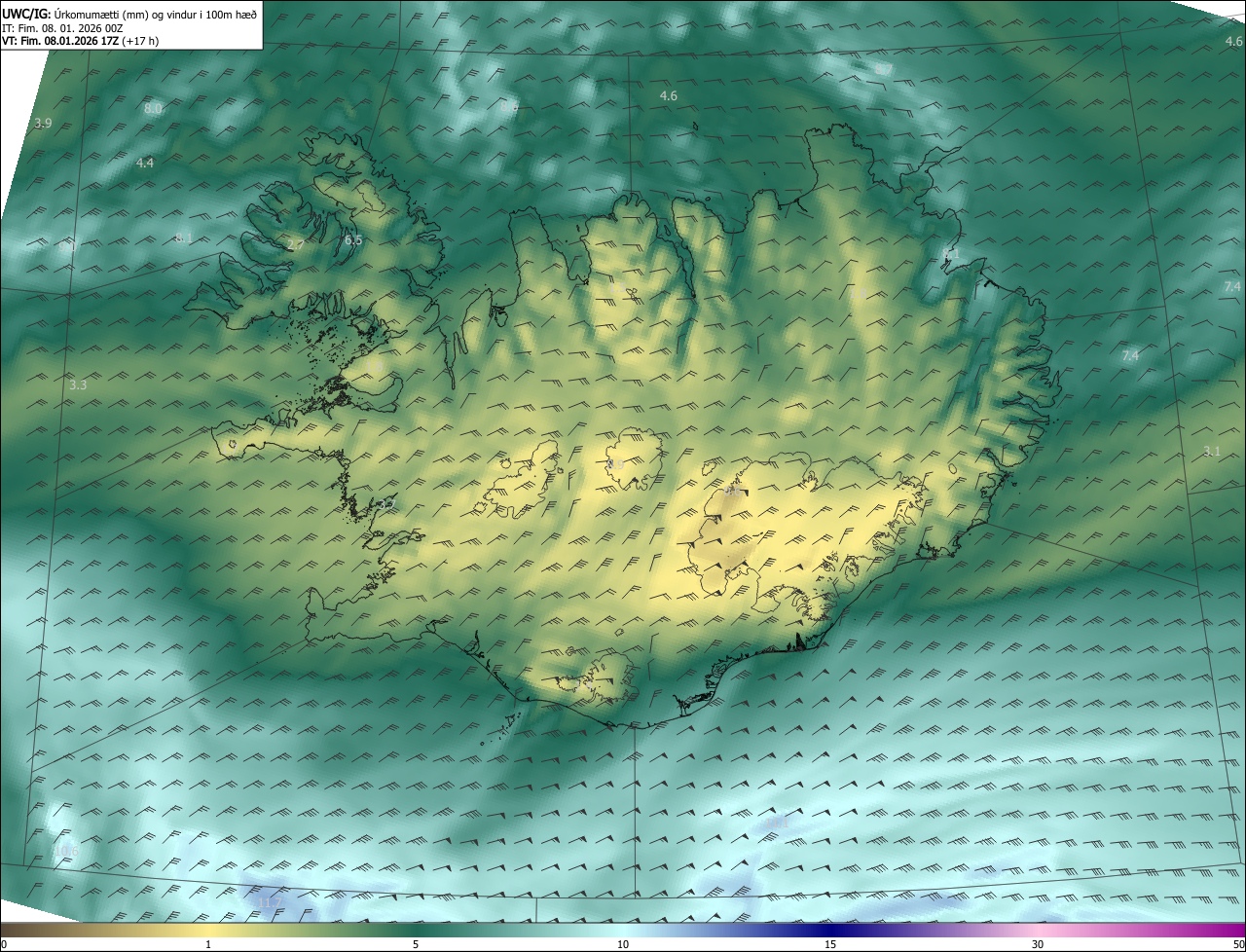
Task: Pick the dark navy segment of the colorbar
Action: pyautogui.click(x=830, y=930)
